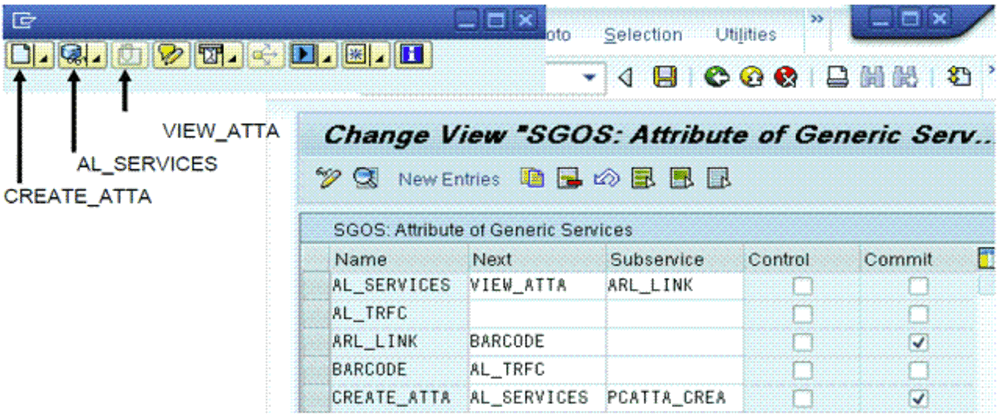Click the empty Next field of AL_TRFC row
The width and height of the screenshot is (999, 416).
[535, 314]
